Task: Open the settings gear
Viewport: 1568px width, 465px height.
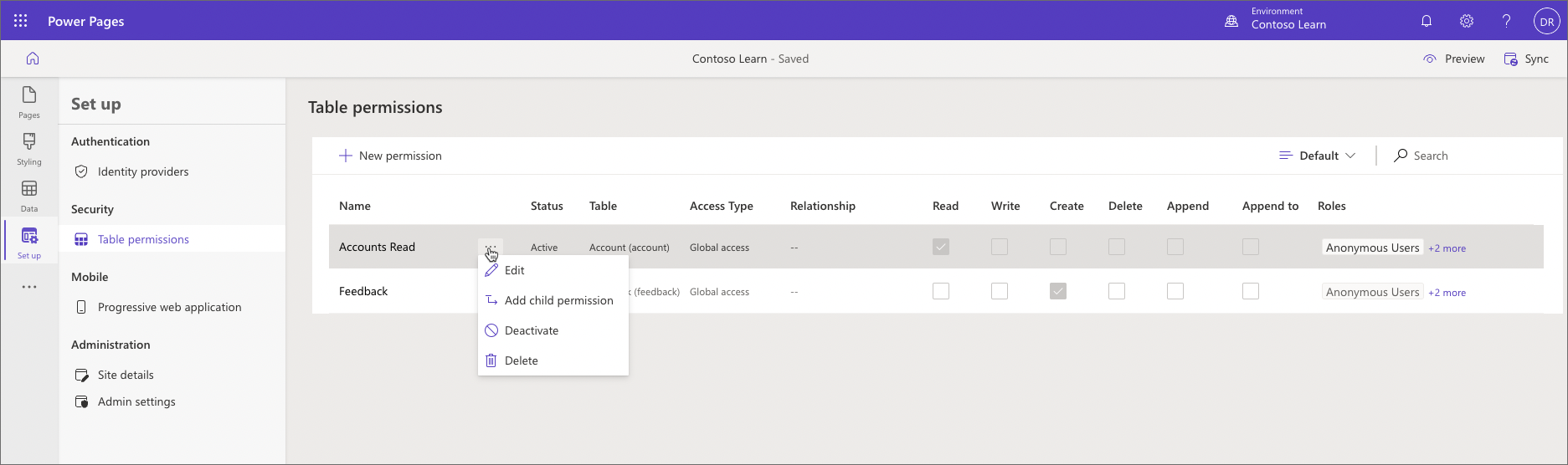Action: pyautogui.click(x=1467, y=21)
